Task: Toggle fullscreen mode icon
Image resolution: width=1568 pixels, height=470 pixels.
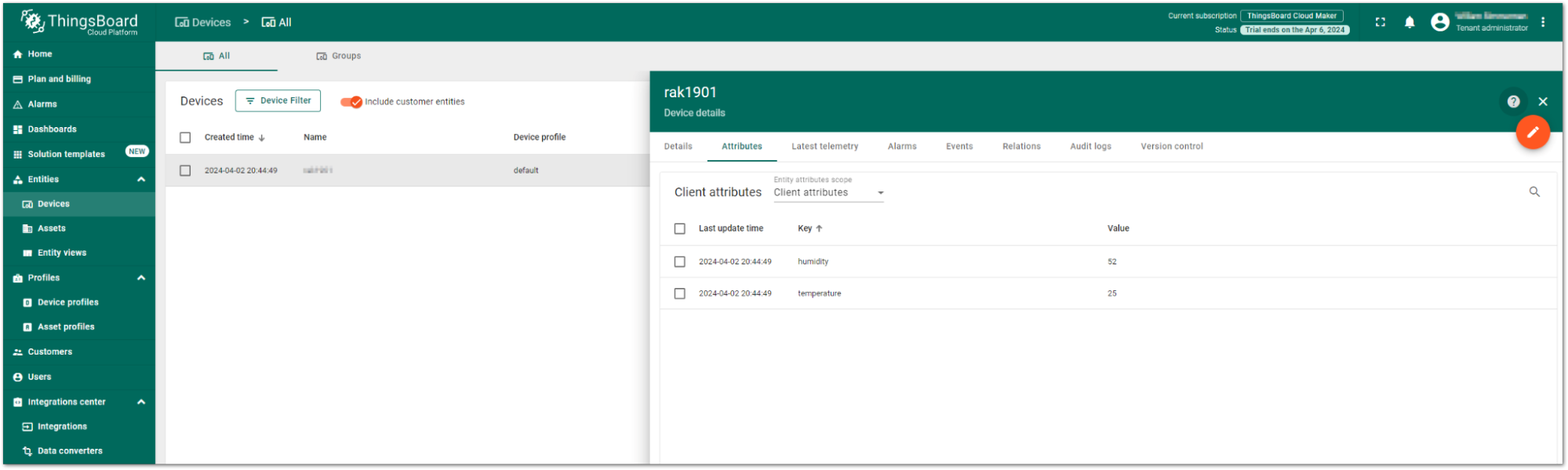Action: pos(1381,23)
